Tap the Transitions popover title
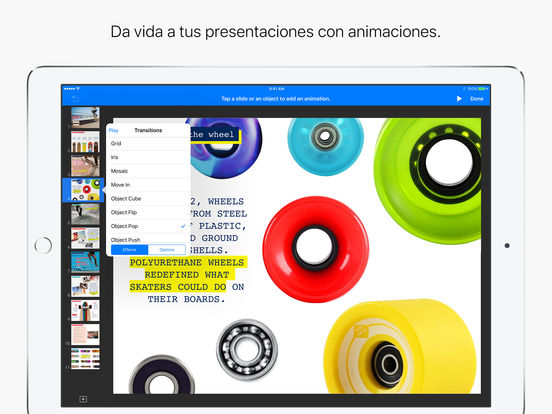The image size is (552, 414). (x=148, y=130)
